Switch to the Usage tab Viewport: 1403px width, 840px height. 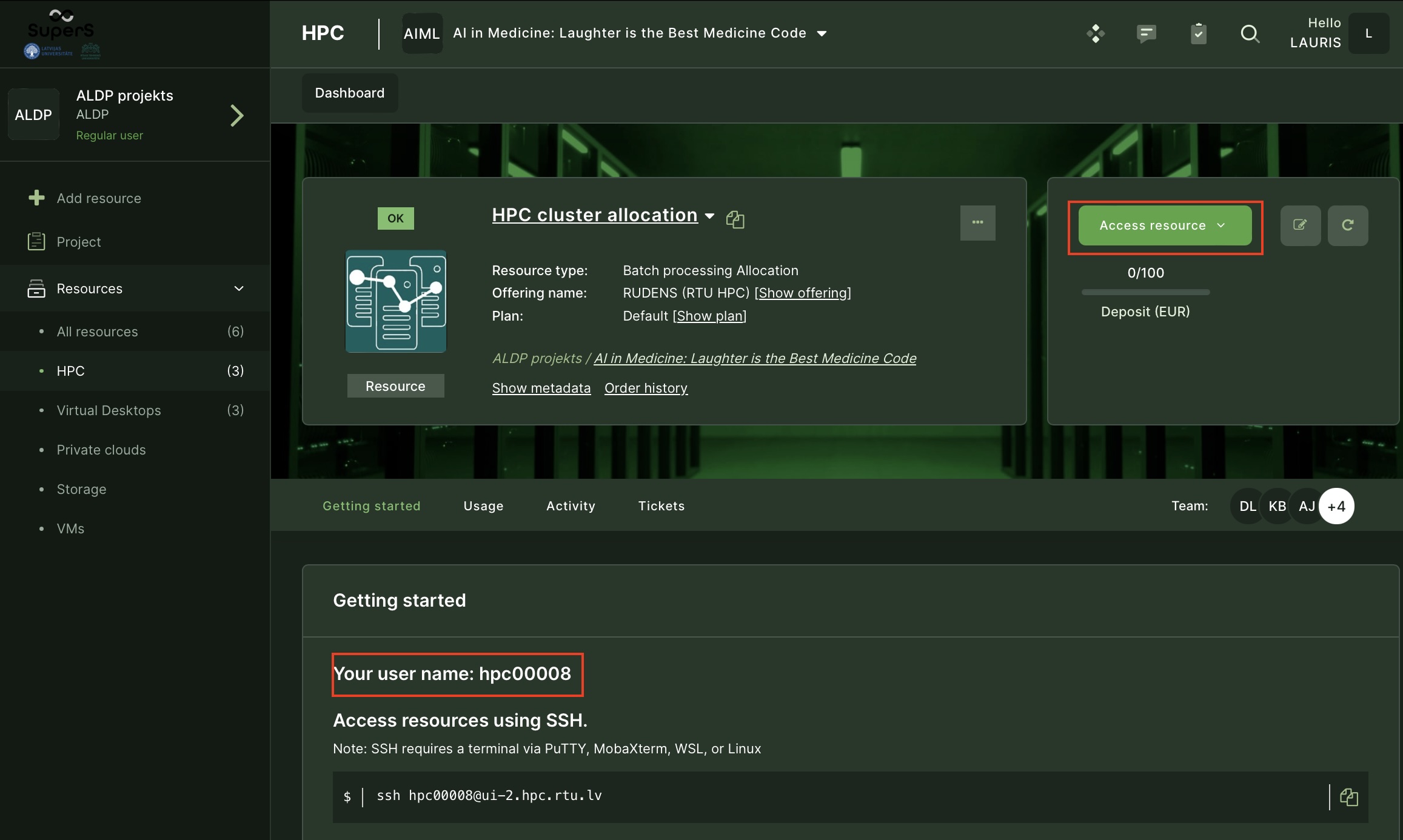point(483,505)
